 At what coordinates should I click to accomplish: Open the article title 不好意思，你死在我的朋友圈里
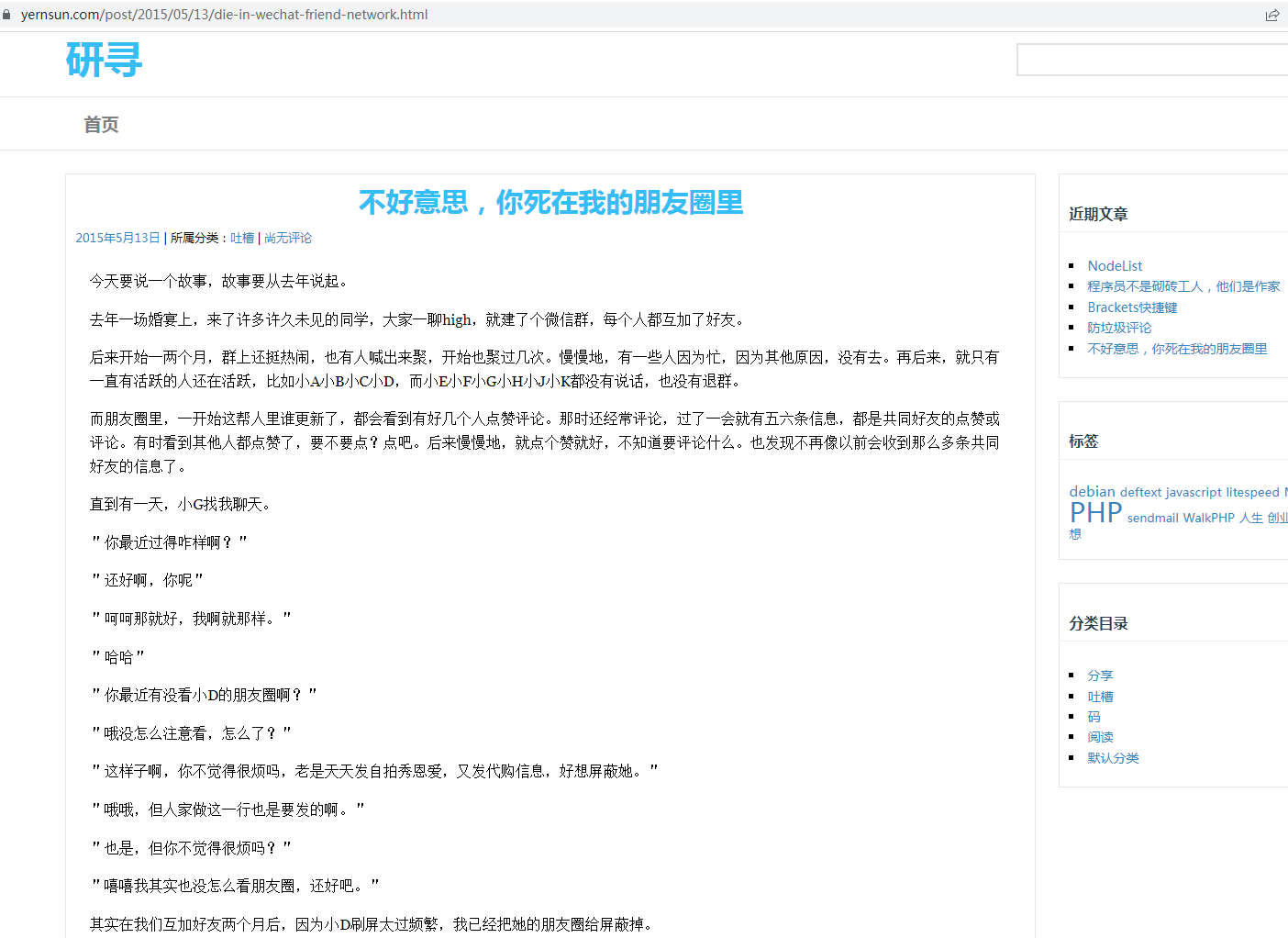(550, 203)
